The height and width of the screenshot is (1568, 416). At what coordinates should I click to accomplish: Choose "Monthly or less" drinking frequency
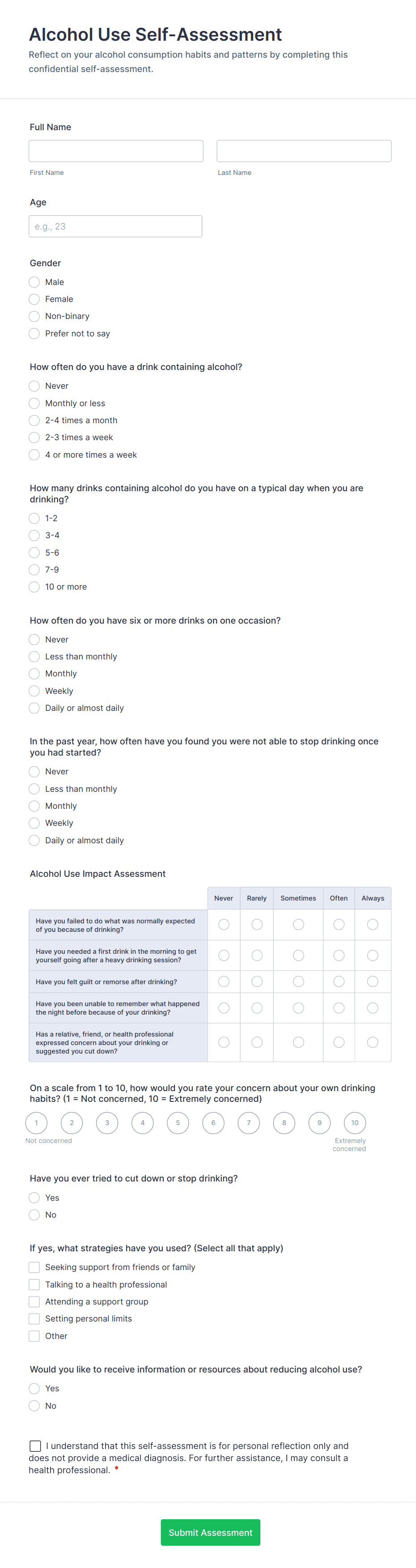point(34,403)
